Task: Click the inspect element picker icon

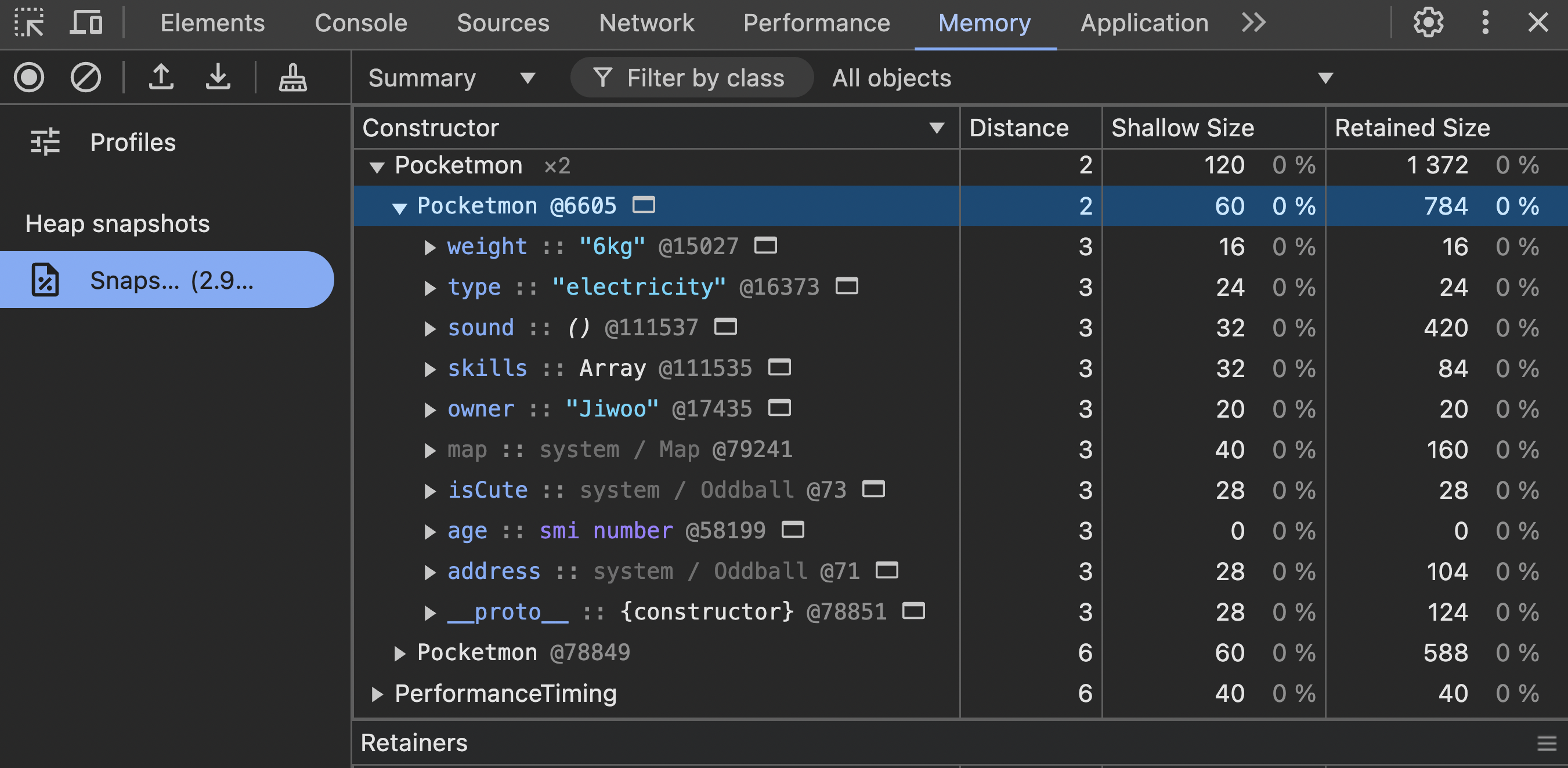Action: point(28,23)
